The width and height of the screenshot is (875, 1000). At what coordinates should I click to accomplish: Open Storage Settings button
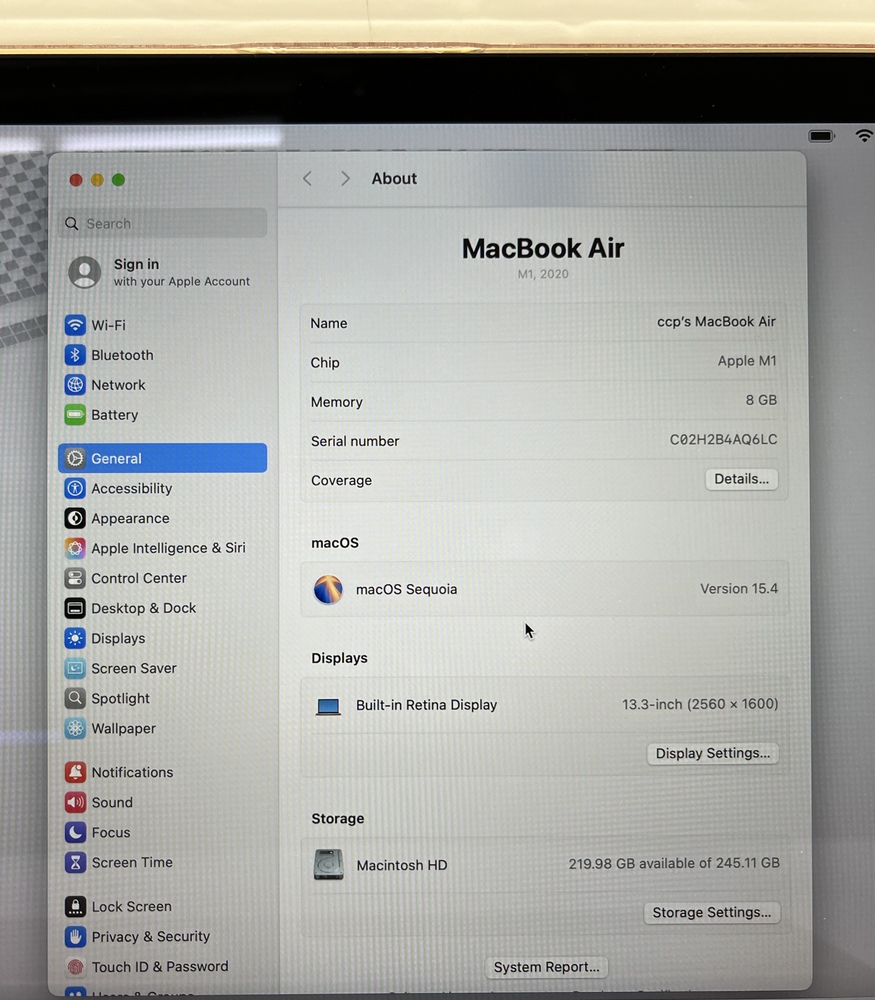pos(711,912)
